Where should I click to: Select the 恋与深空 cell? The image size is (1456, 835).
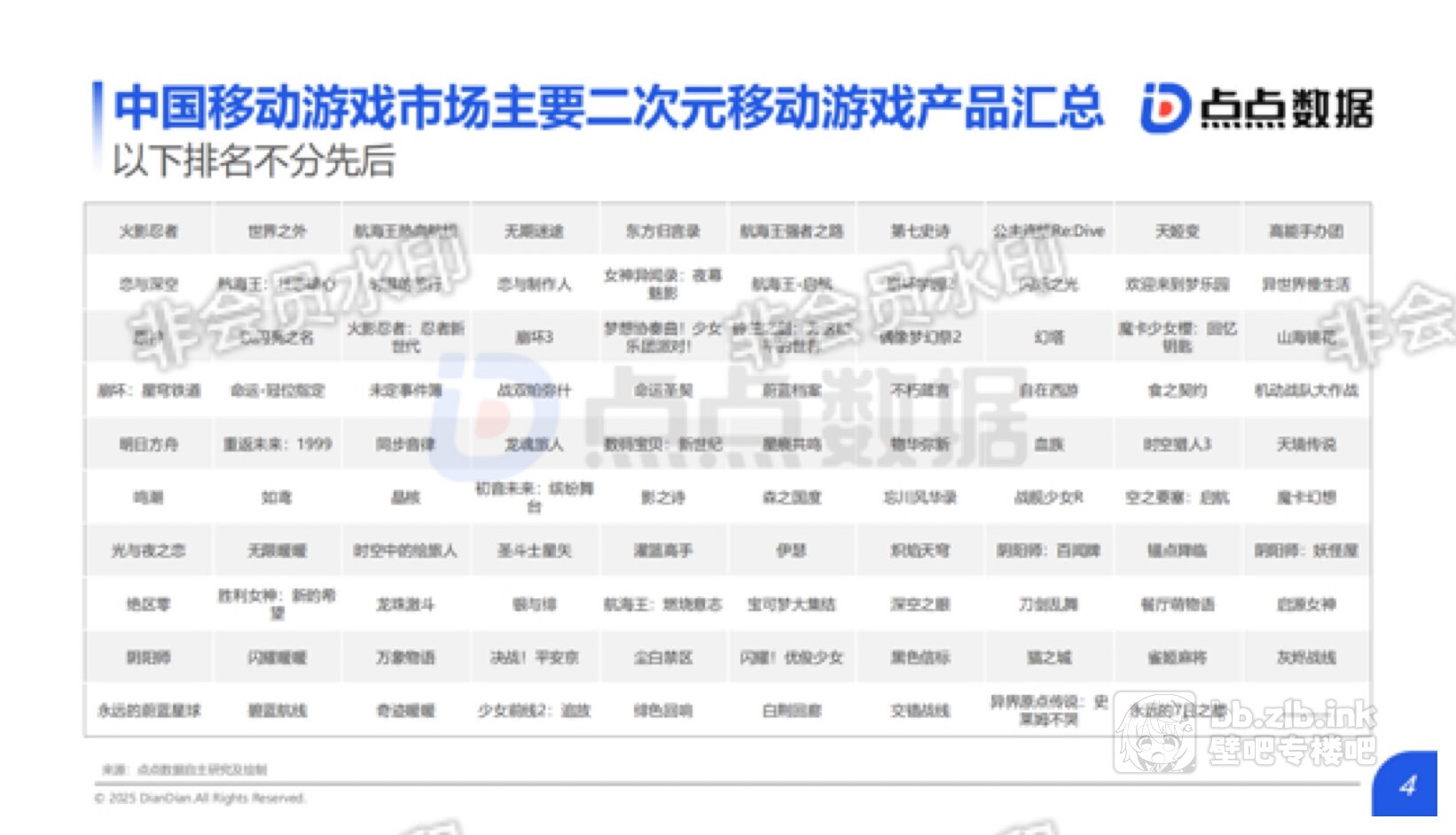click(148, 285)
